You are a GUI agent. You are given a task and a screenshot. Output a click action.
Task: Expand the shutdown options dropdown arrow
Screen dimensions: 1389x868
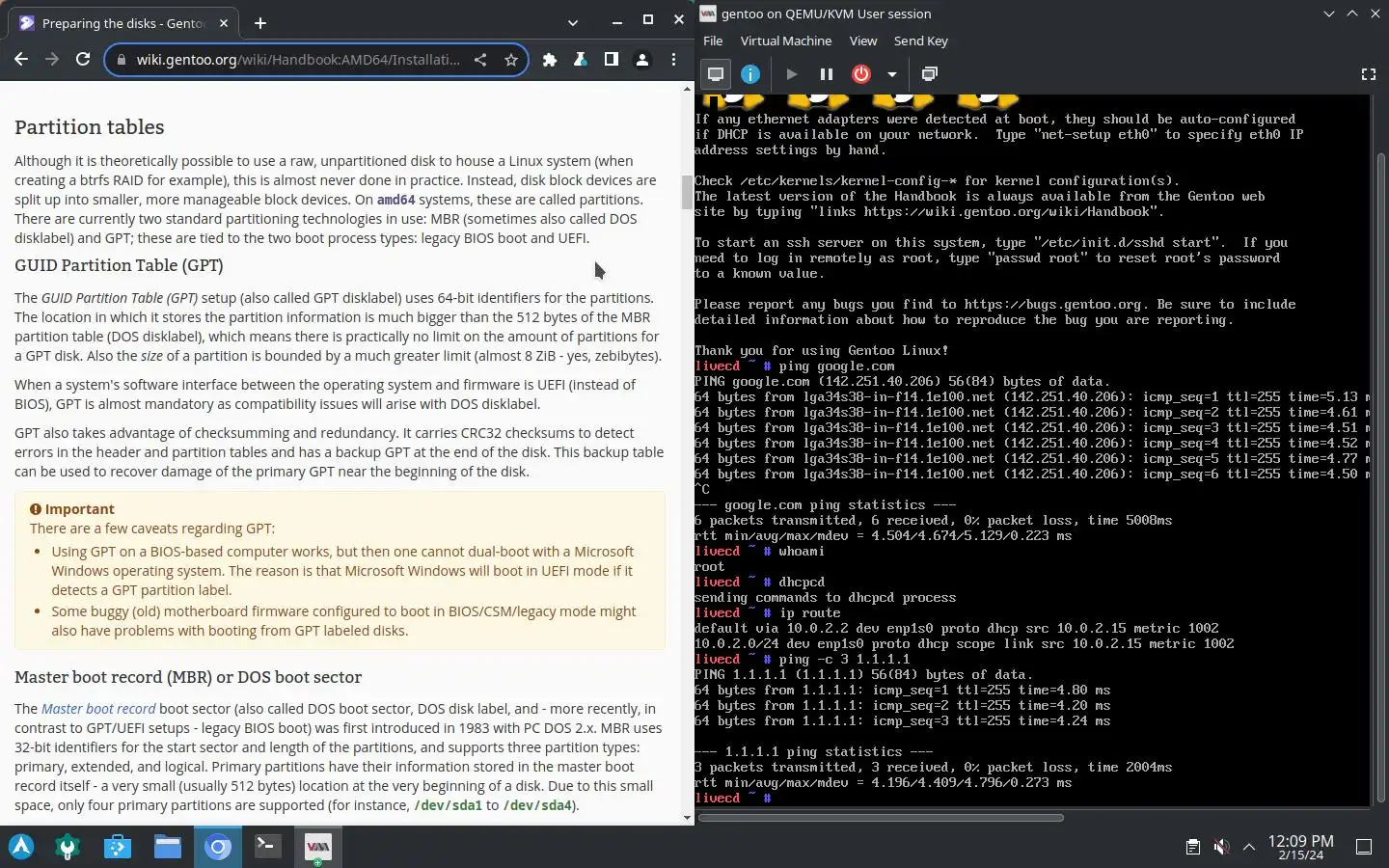892,74
